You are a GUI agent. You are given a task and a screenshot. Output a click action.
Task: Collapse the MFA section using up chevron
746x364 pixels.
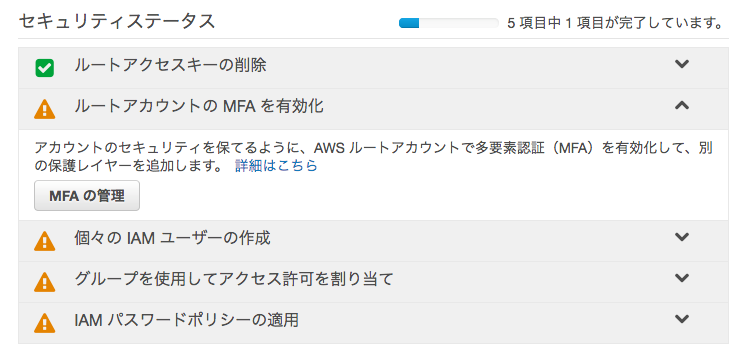pyautogui.click(x=682, y=105)
